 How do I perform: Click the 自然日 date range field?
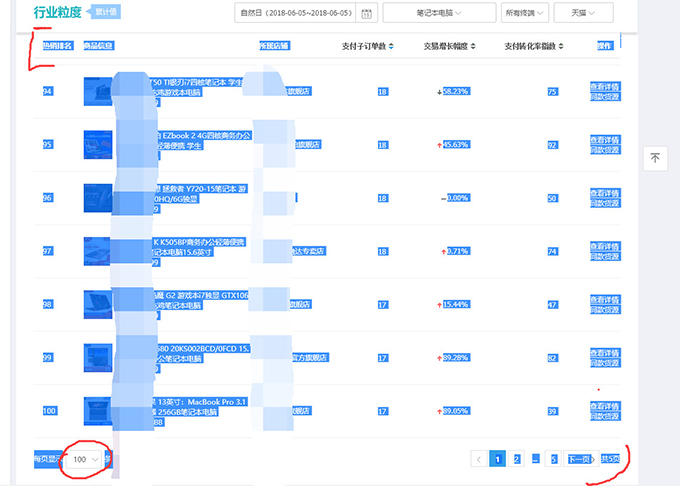(x=296, y=13)
